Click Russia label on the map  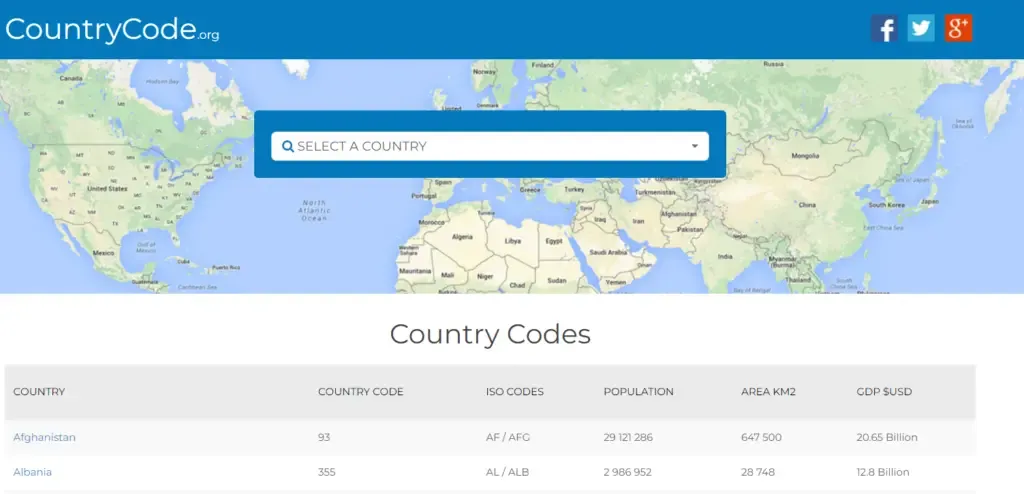[x=773, y=64]
